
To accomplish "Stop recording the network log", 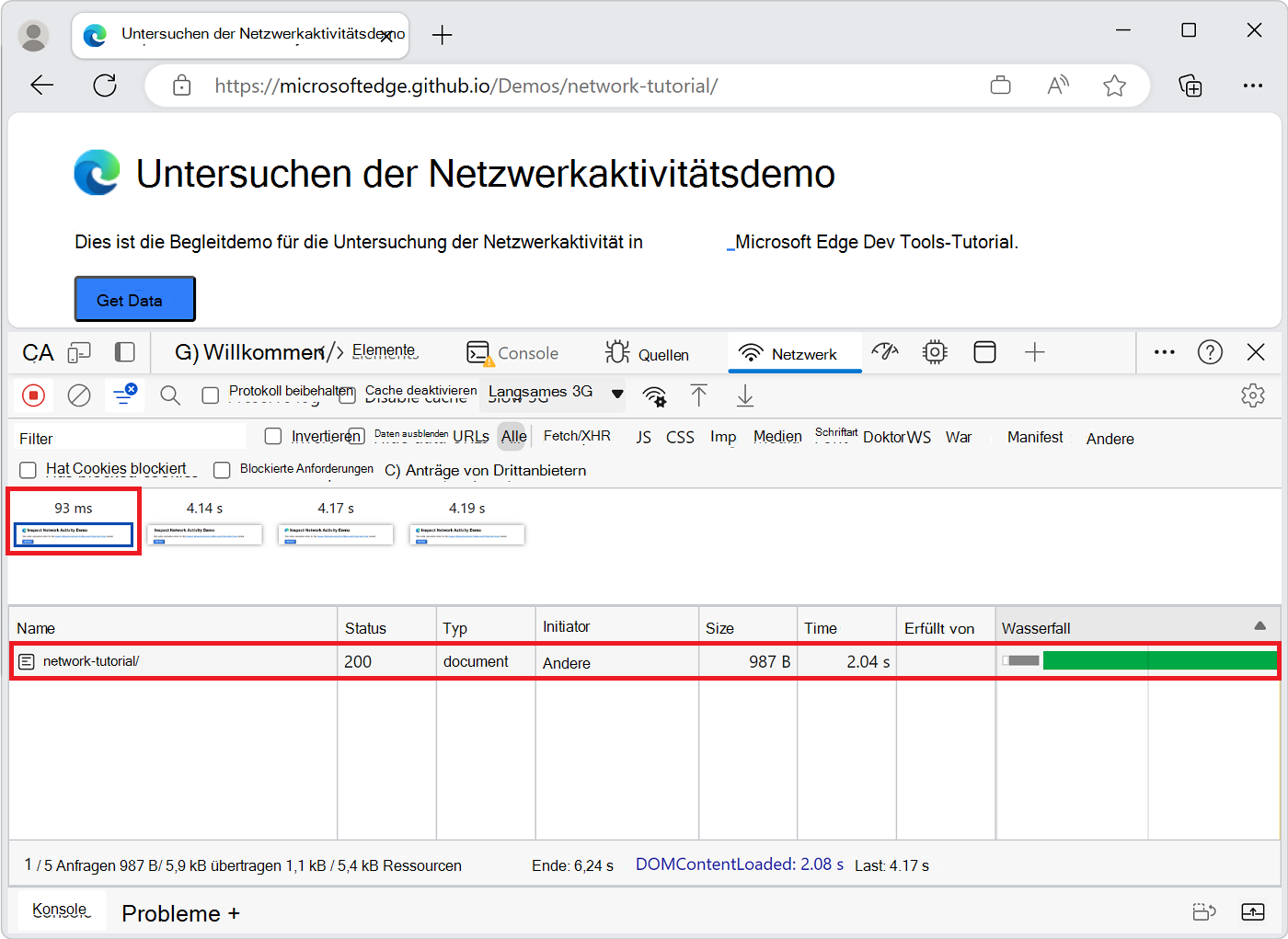I will coord(34,395).
